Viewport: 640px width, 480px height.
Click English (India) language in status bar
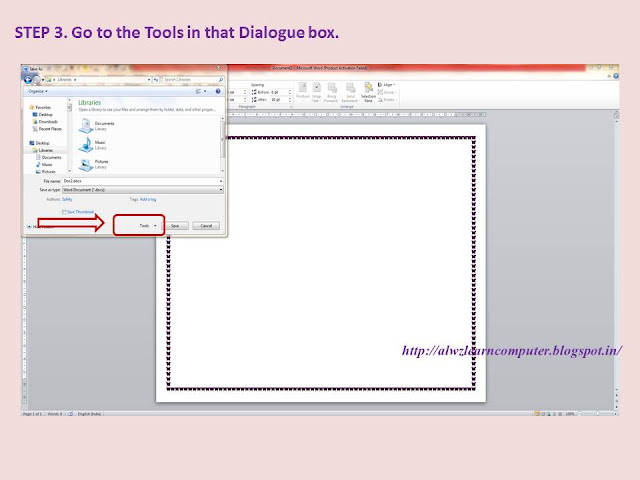pyautogui.click(x=89, y=413)
